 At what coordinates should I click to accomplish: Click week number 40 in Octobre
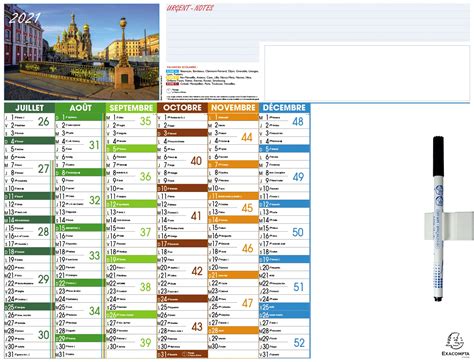click(196, 161)
